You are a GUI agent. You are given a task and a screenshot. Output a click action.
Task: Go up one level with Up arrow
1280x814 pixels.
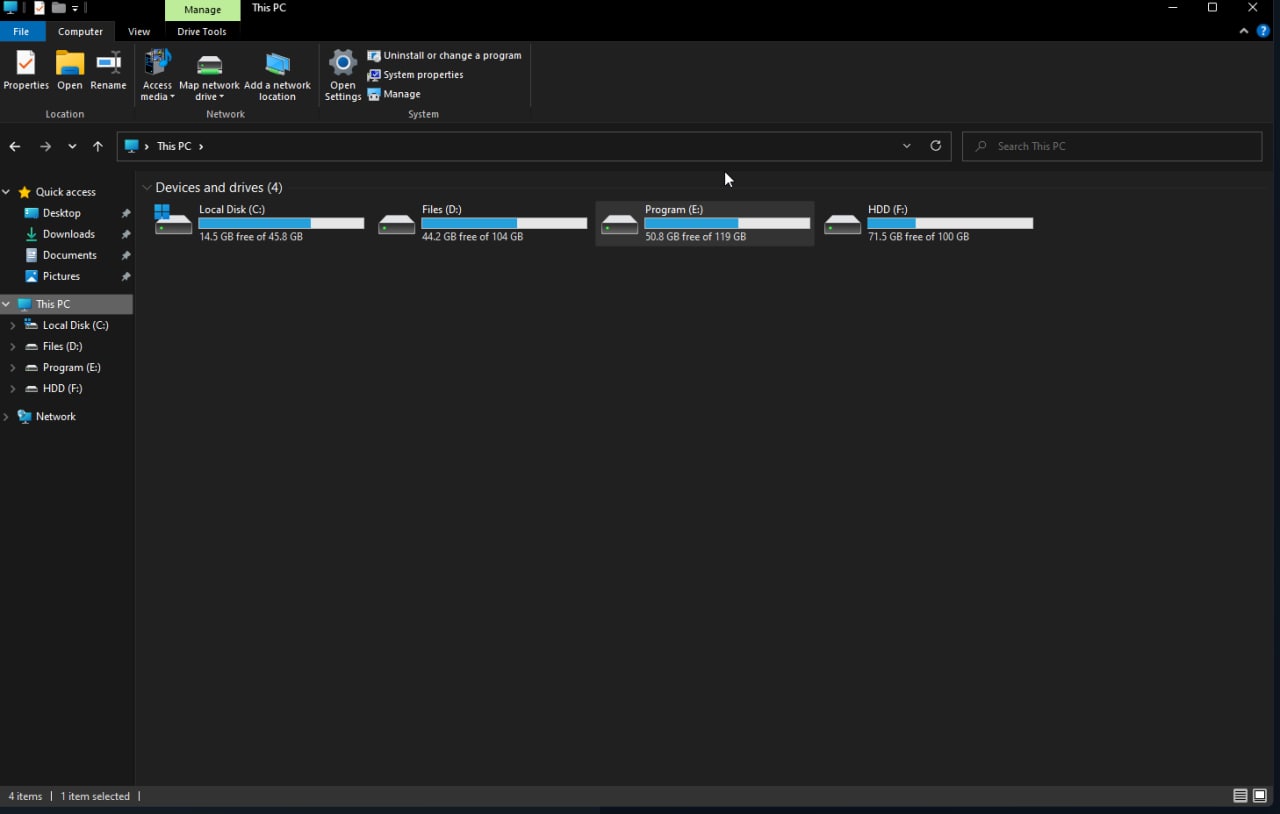pos(97,146)
